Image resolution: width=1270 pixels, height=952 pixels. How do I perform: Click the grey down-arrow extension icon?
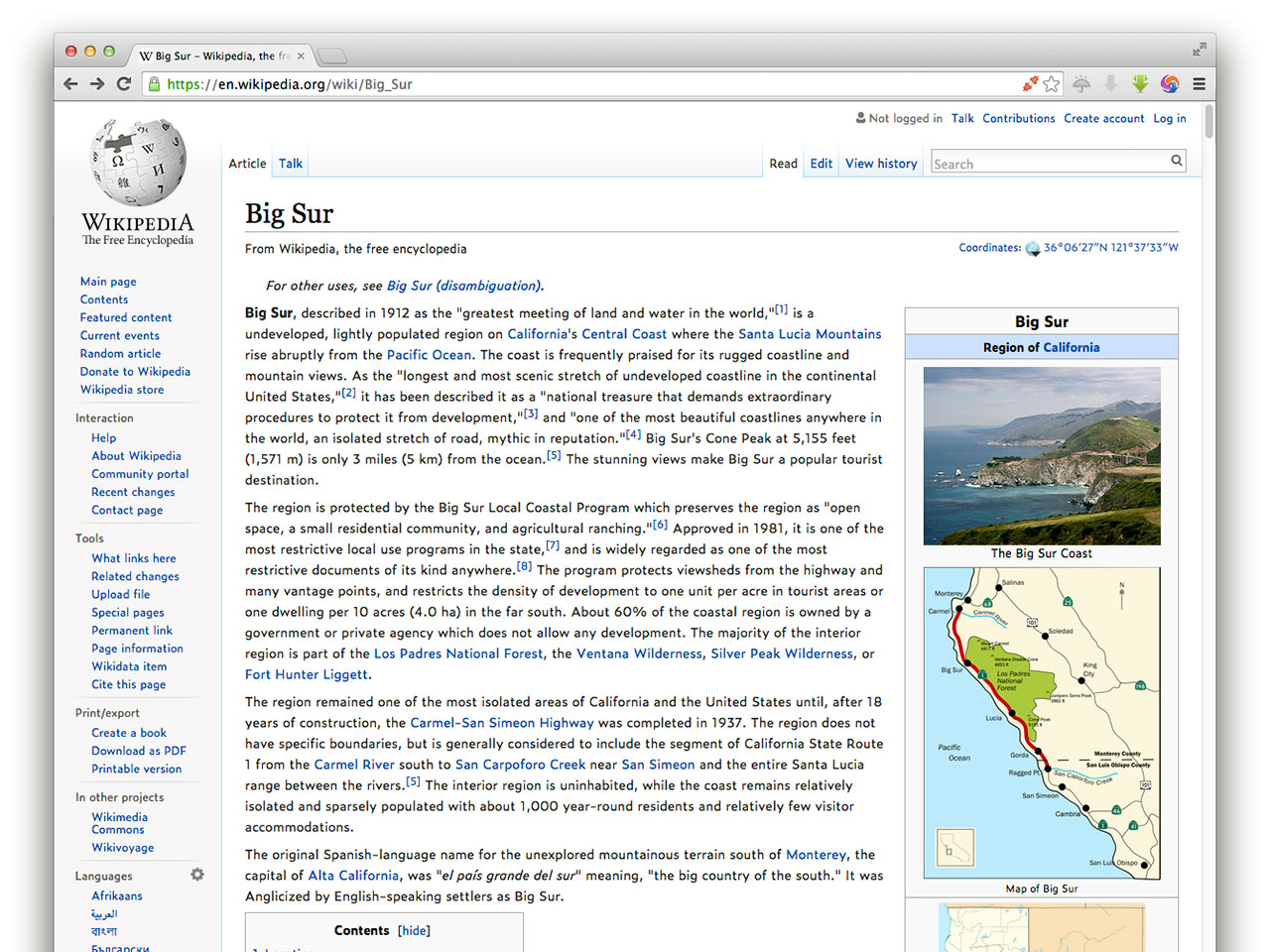(1111, 84)
